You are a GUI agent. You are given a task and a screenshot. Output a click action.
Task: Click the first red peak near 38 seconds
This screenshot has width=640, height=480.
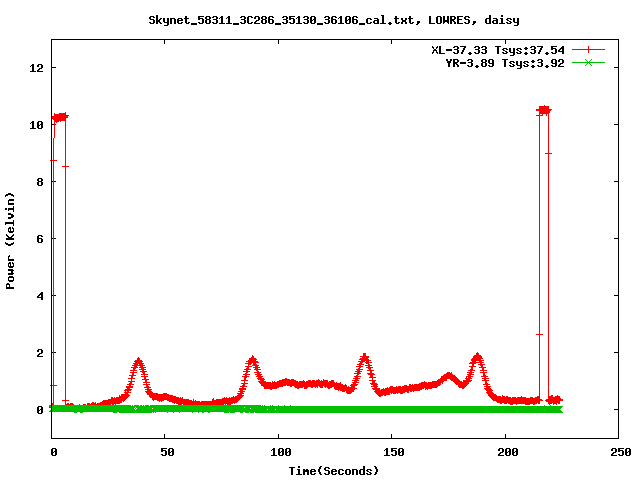138,362
